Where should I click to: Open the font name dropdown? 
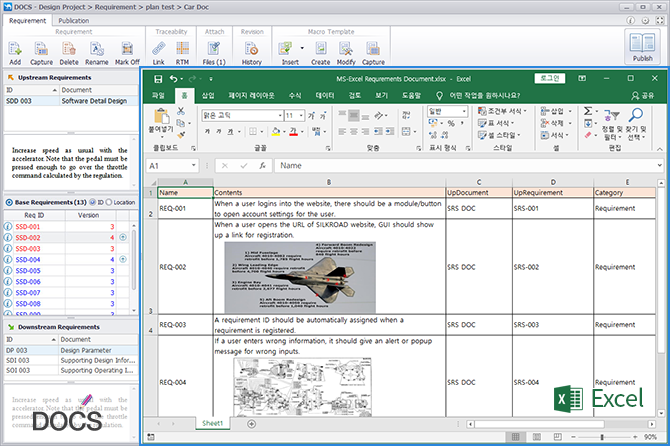click(x=280, y=116)
